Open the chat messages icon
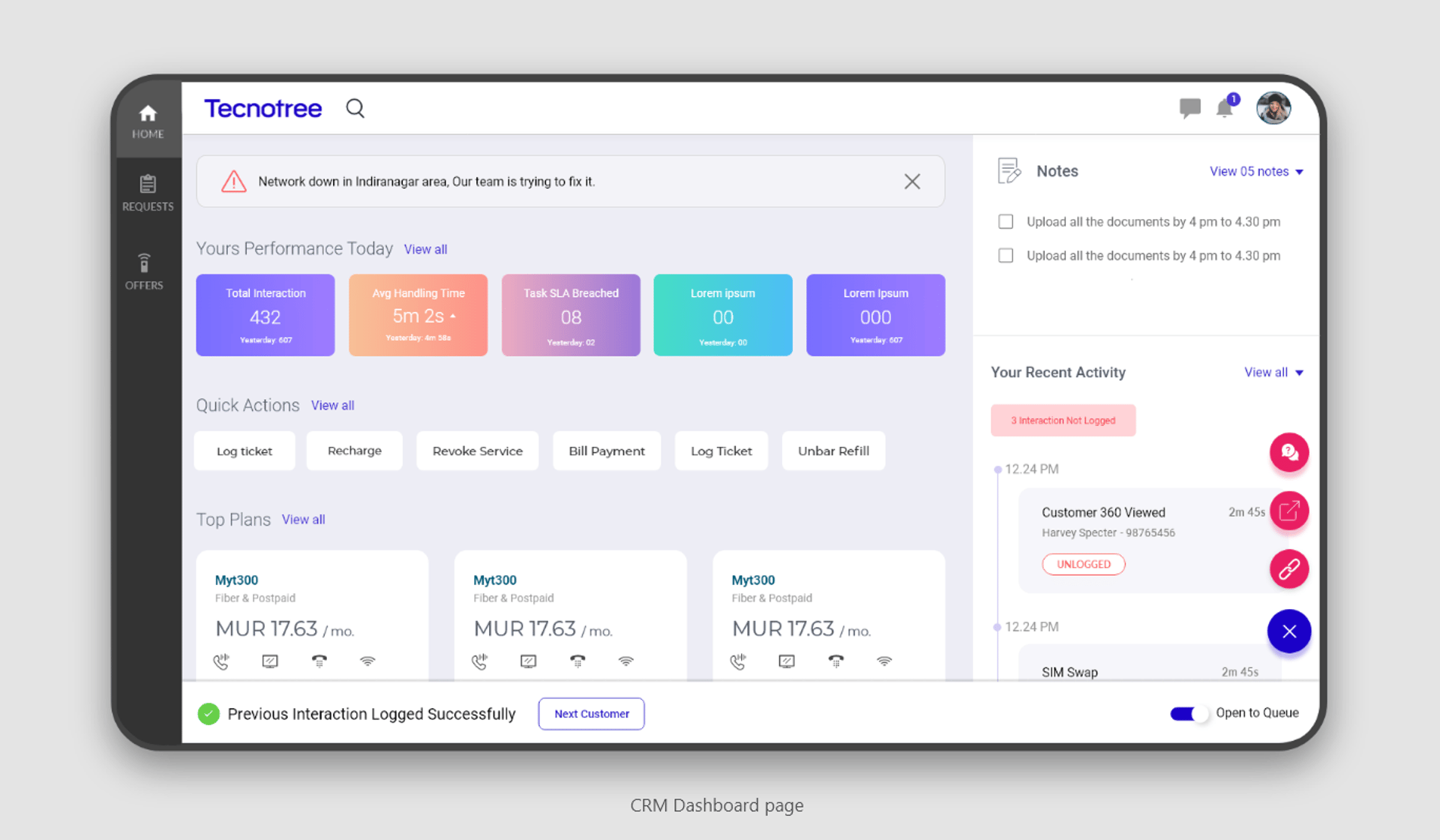 (1189, 109)
